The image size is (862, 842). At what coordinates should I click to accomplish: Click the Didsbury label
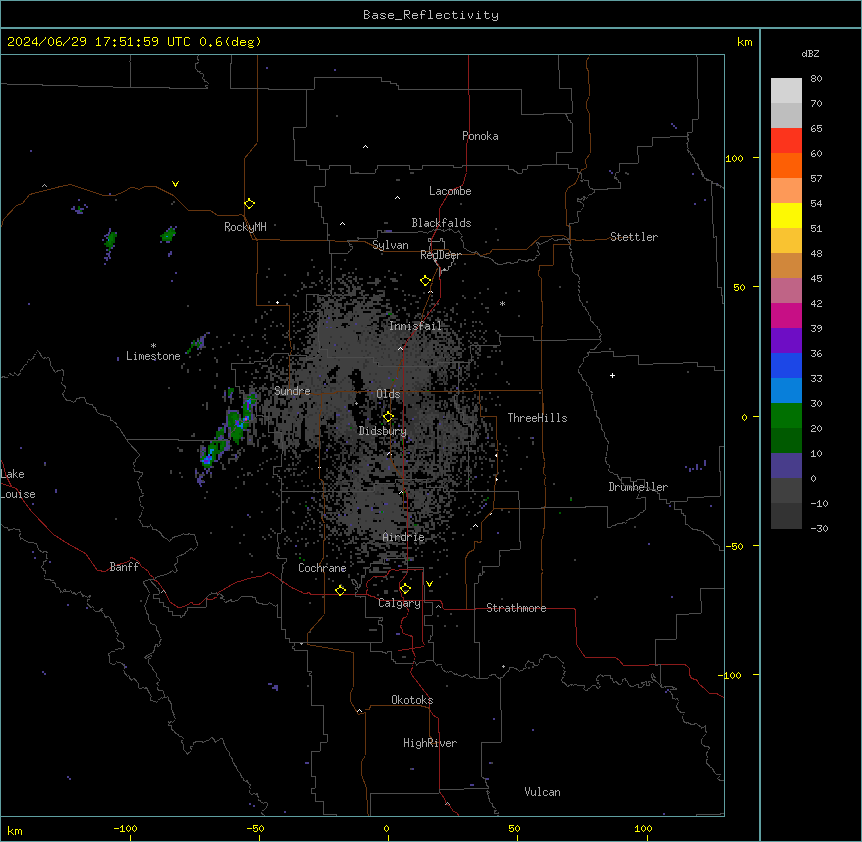pos(383,431)
